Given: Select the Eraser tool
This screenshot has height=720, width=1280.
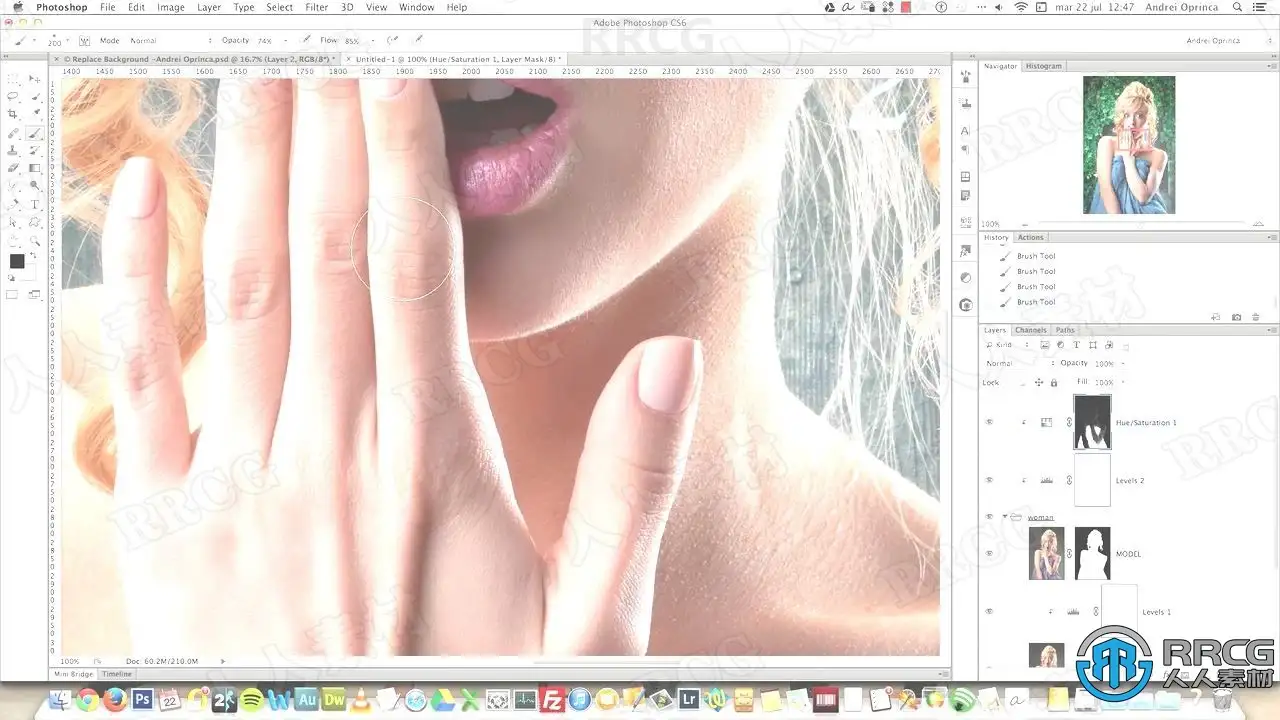Looking at the screenshot, I should [x=13, y=168].
